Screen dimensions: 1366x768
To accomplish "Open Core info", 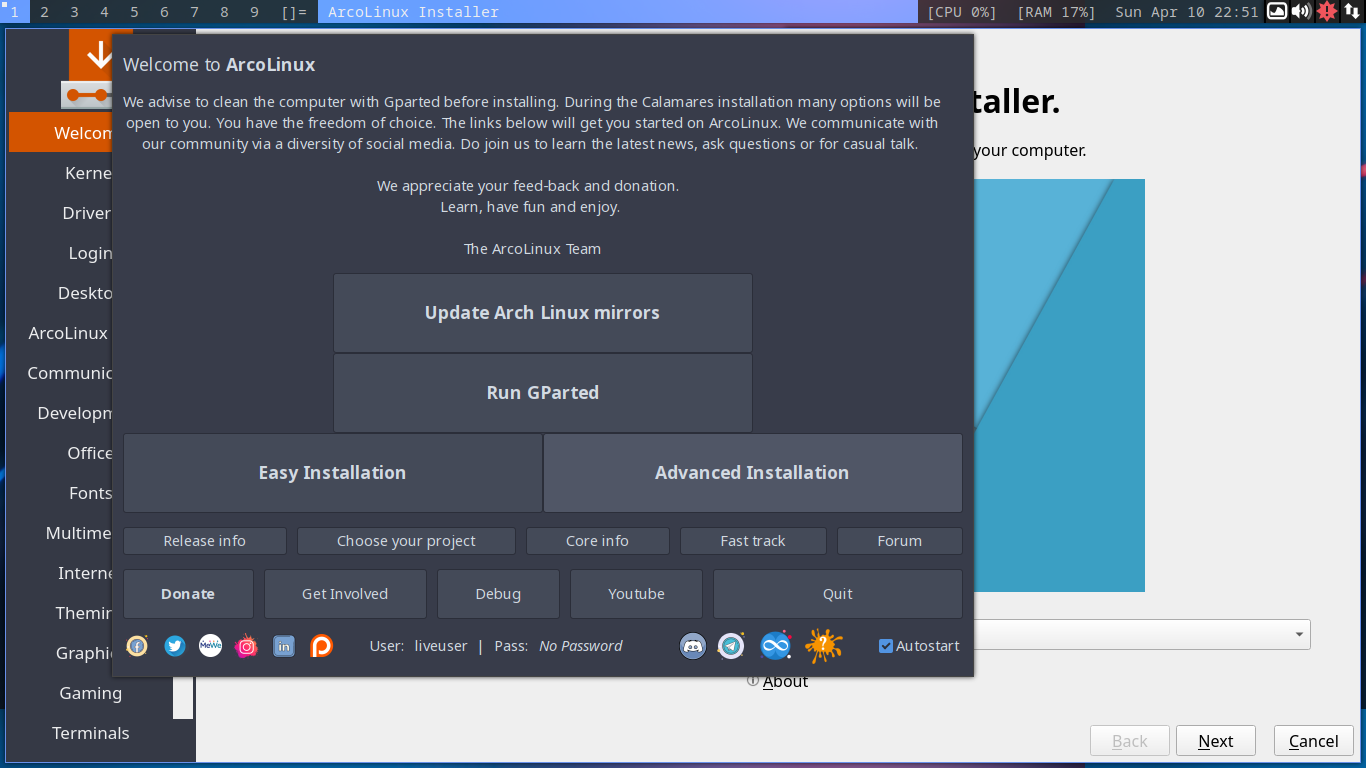I will pyautogui.click(x=598, y=541).
